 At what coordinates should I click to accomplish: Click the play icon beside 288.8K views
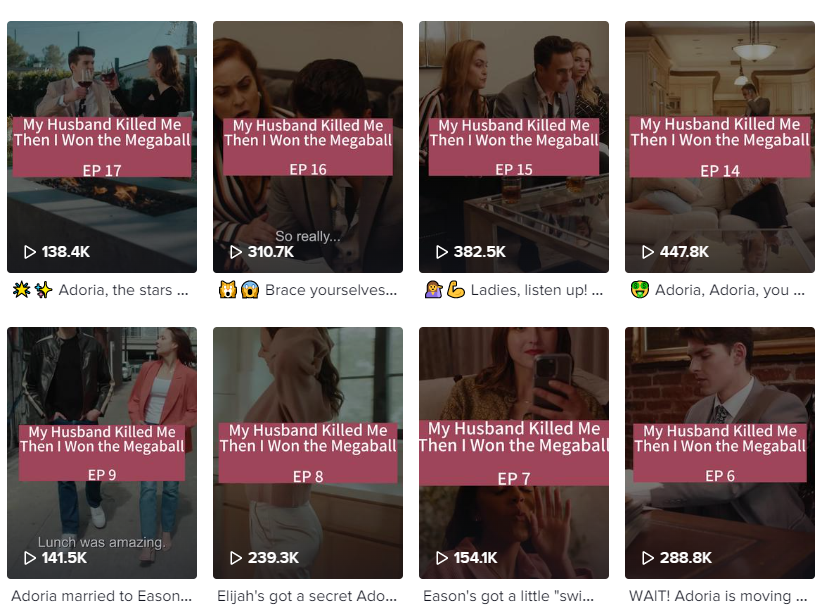point(647,558)
